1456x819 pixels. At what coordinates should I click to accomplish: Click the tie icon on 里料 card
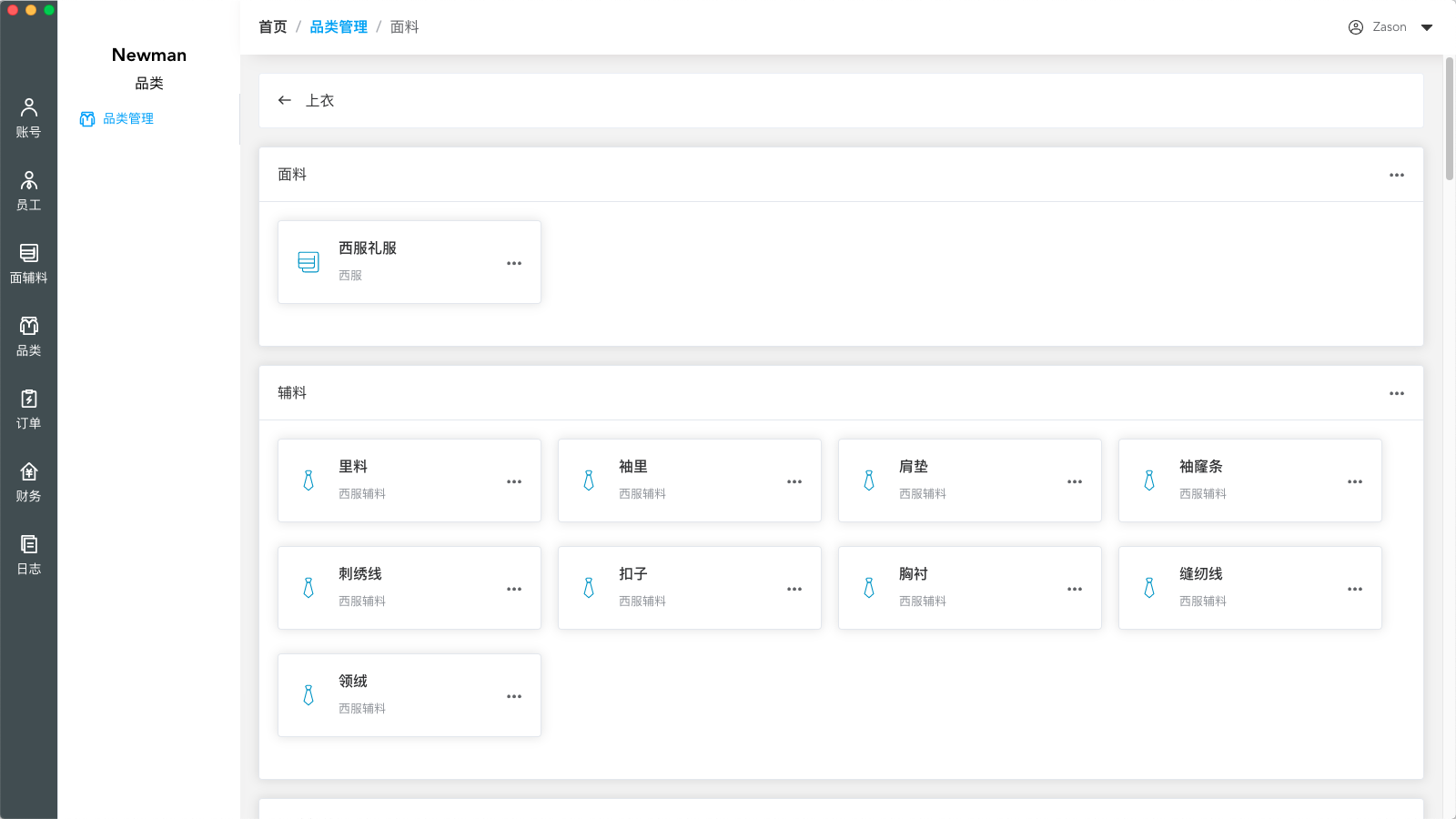click(308, 480)
